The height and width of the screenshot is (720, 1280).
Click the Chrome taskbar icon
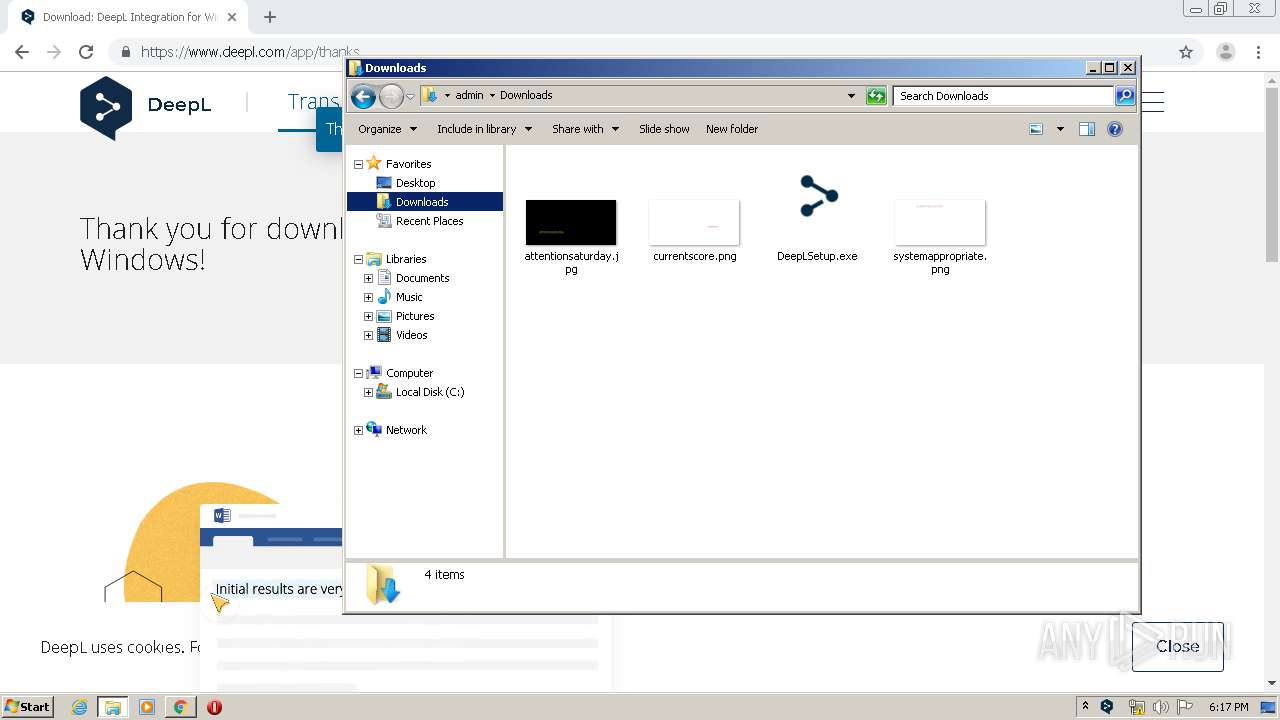coord(180,707)
